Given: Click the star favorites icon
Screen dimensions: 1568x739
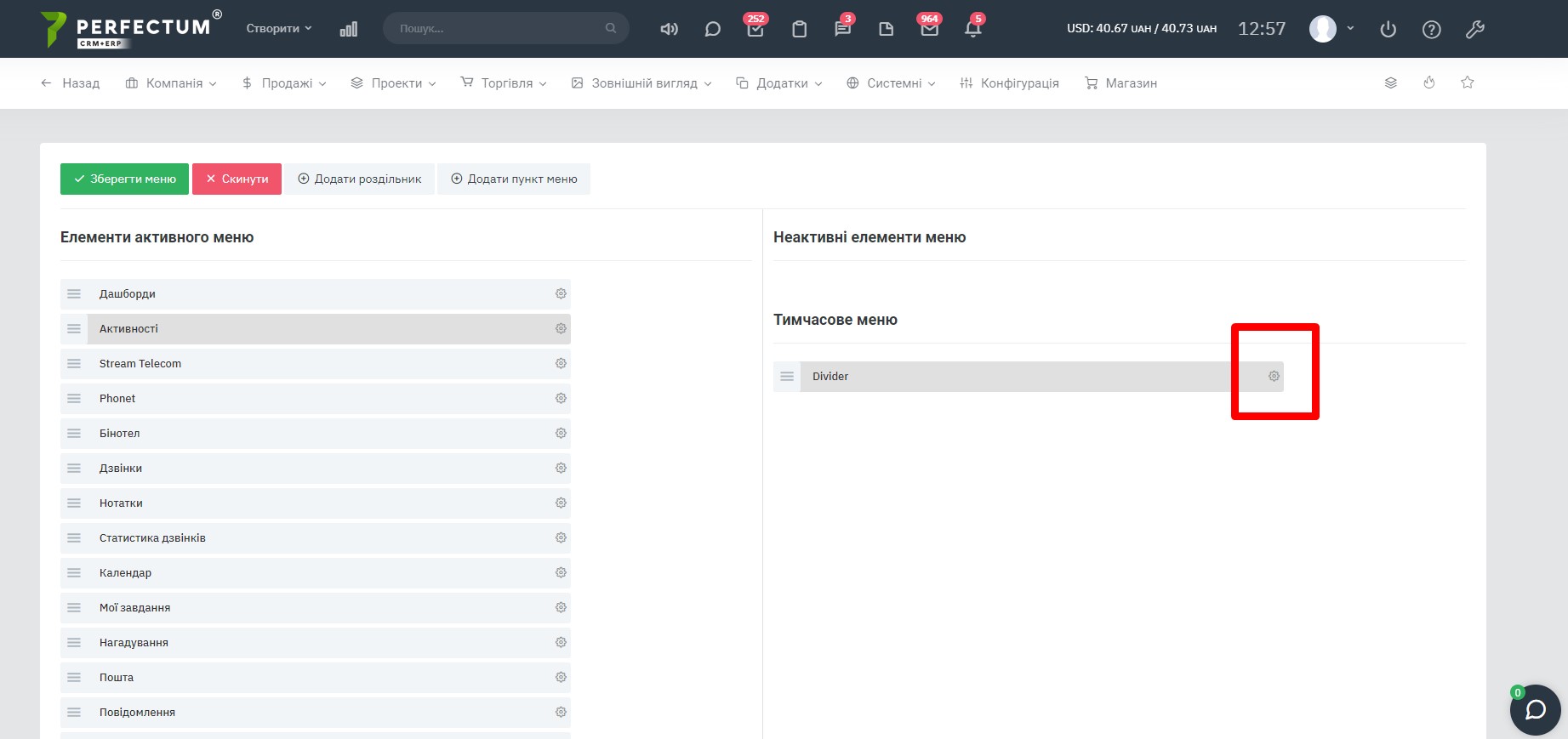Looking at the screenshot, I should click(1467, 82).
